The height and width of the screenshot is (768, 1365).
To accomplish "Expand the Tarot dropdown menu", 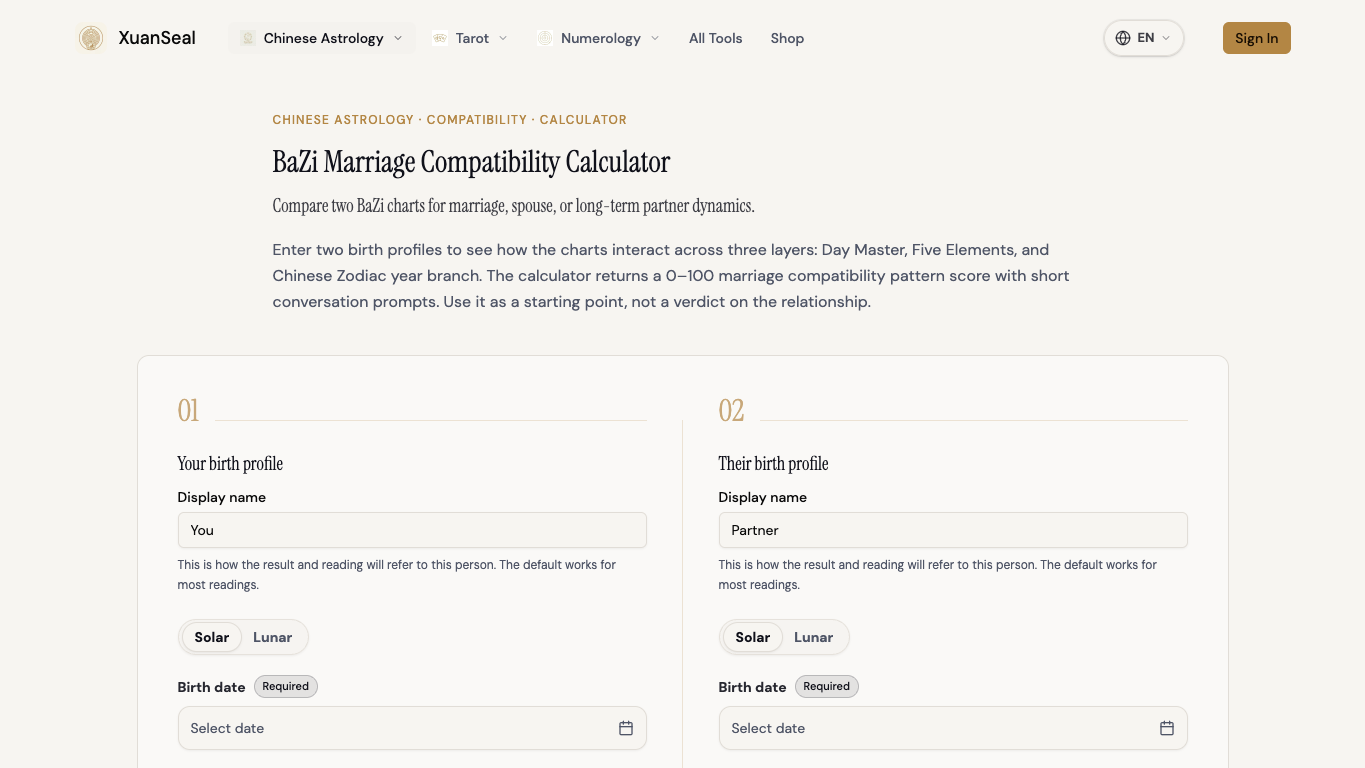I will pyautogui.click(x=470, y=38).
